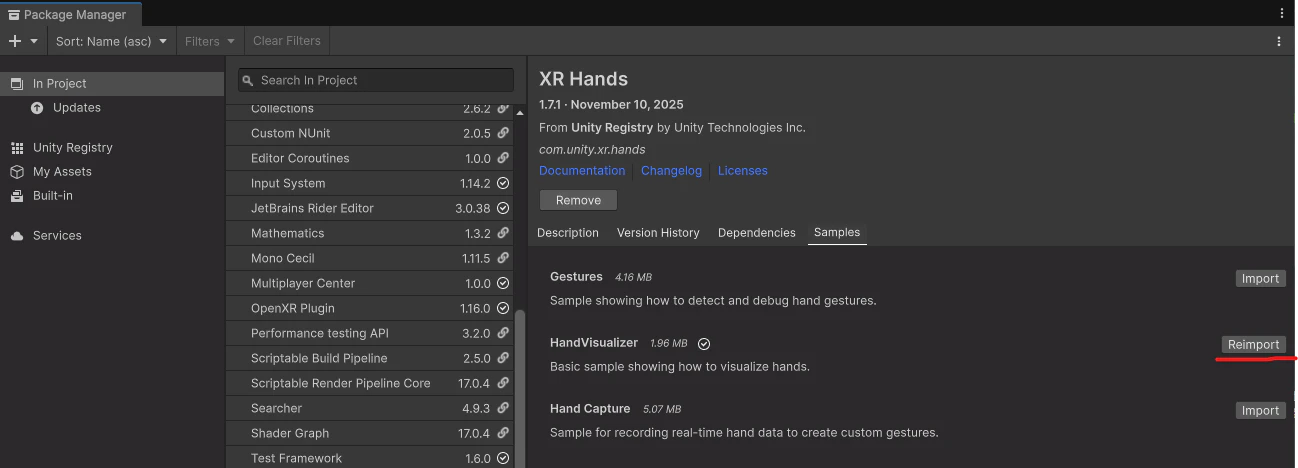
Task: Click the Updates arrow-circle icon
Action: click(x=37, y=107)
